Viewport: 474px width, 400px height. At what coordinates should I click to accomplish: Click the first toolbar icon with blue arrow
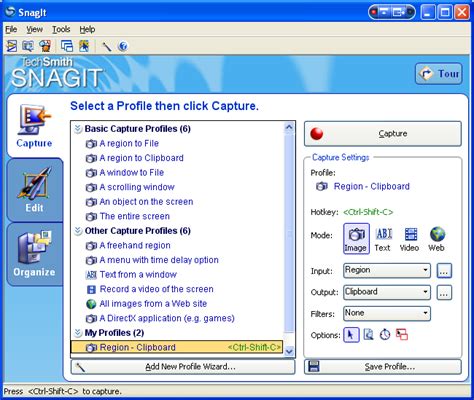(12, 46)
